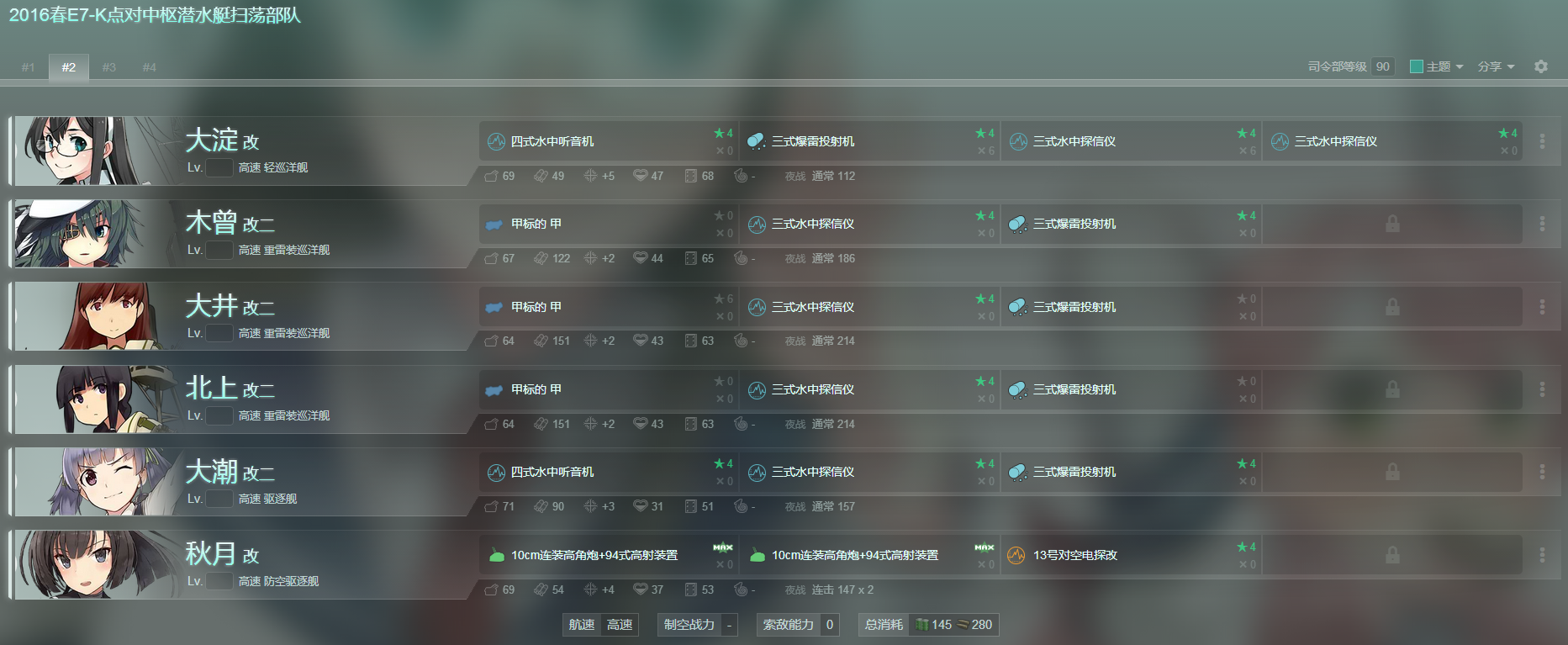Screen dimensions: 1568x645
Task: Click the locked slot icon on 北上's row
Action: tap(1392, 389)
